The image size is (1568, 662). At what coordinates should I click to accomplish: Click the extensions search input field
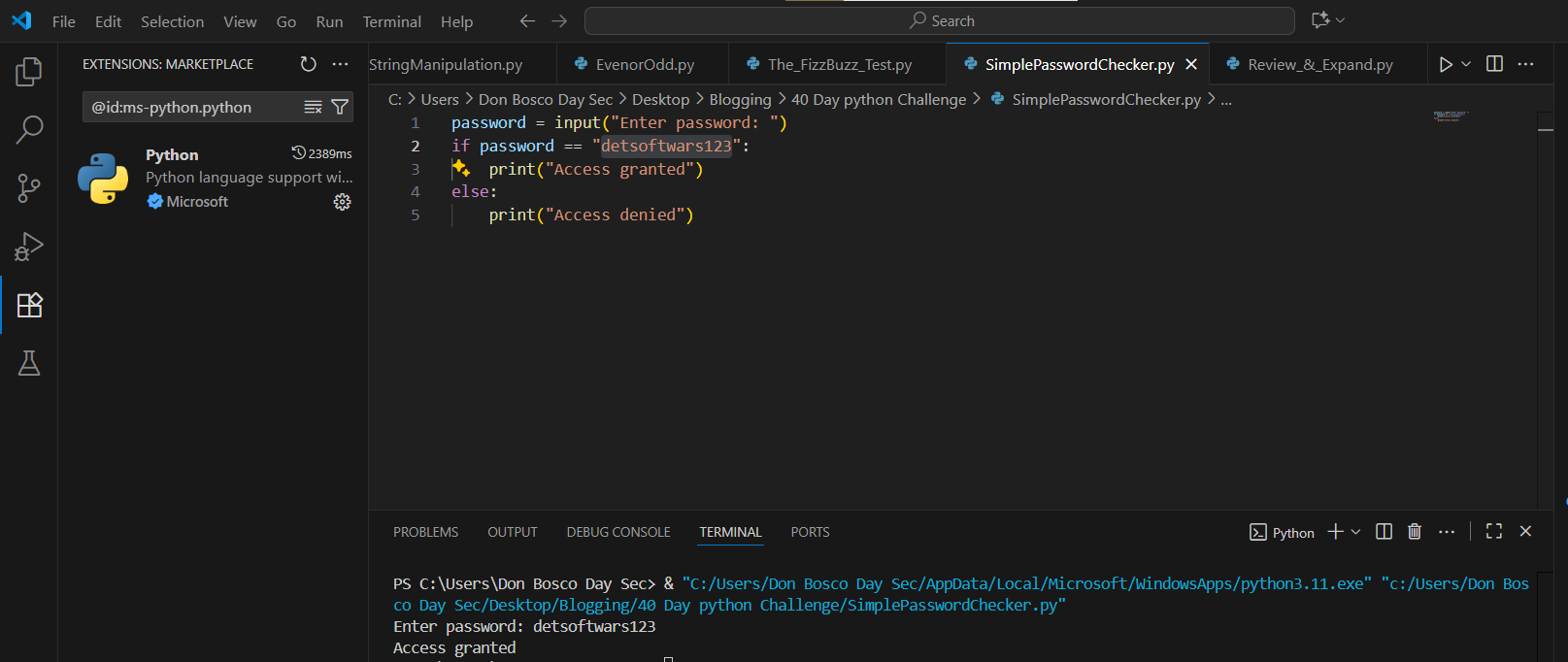pyautogui.click(x=194, y=107)
